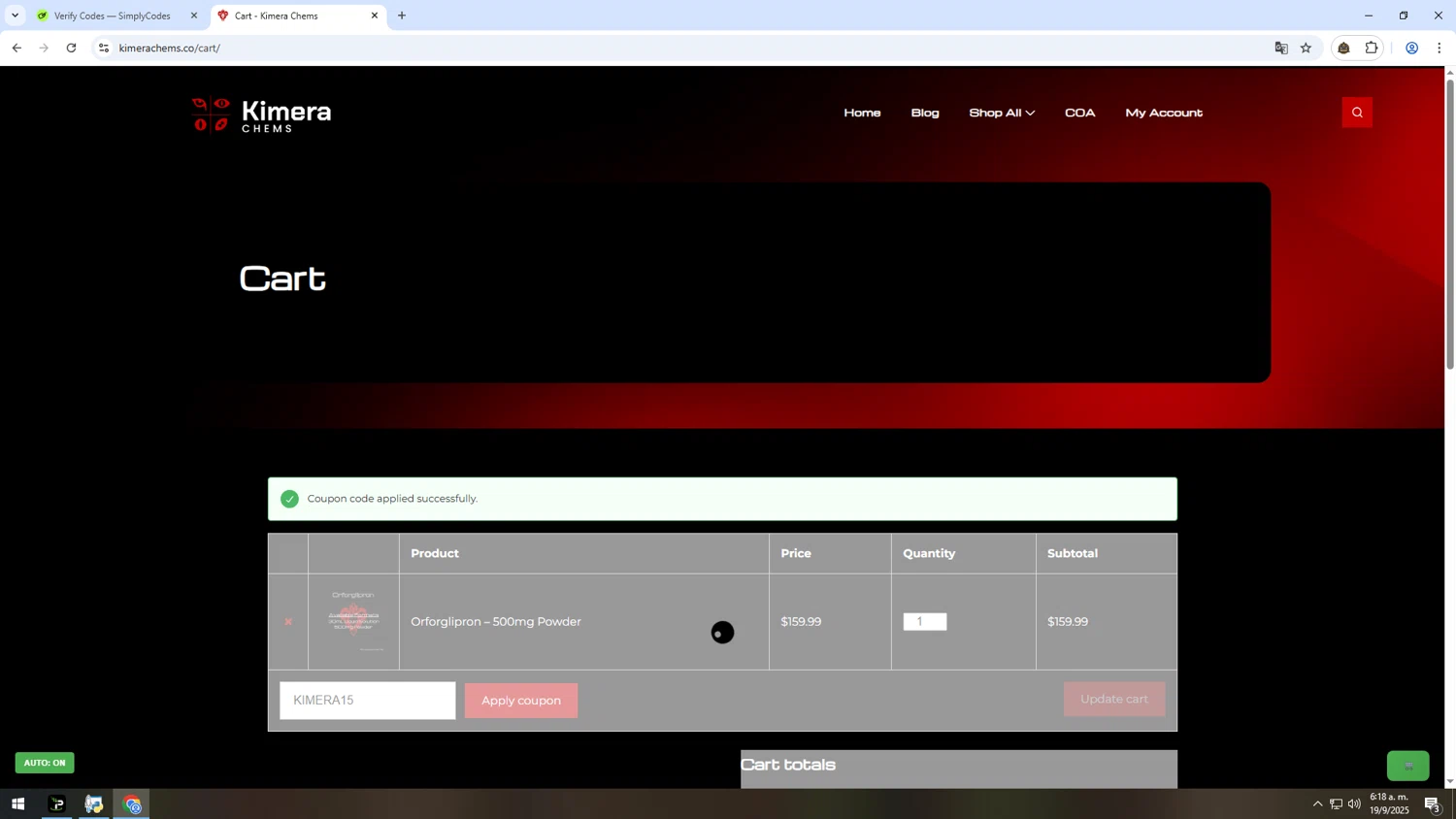This screenshot has height=819, width=1456.
Task: Select the Cart - Kimera Chems tab
Action: [291, 16]
